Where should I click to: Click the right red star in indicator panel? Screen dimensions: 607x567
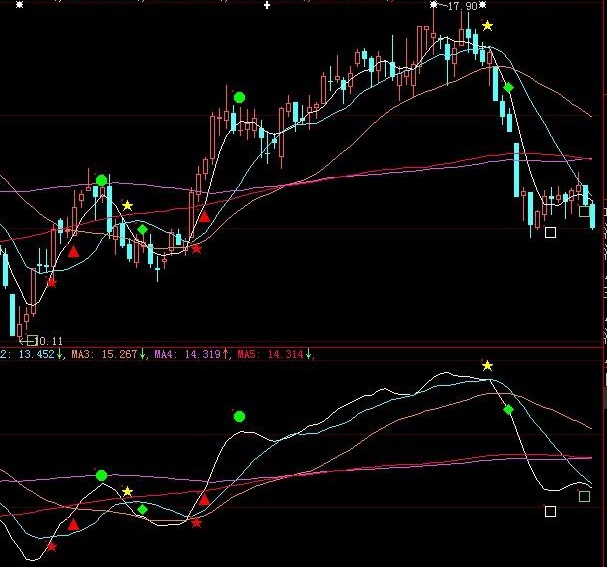click(x=196, y=523)
